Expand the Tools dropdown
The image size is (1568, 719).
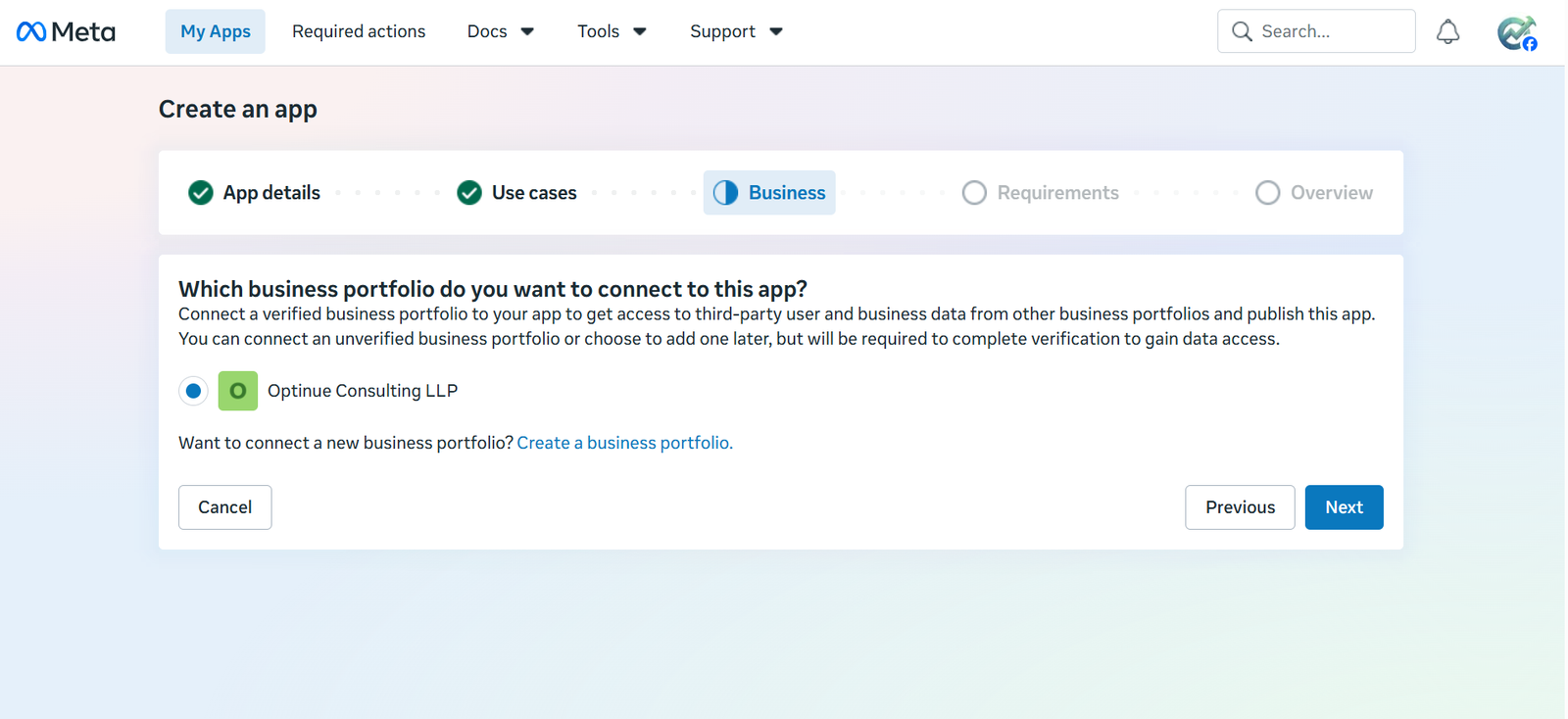(612, 31)
